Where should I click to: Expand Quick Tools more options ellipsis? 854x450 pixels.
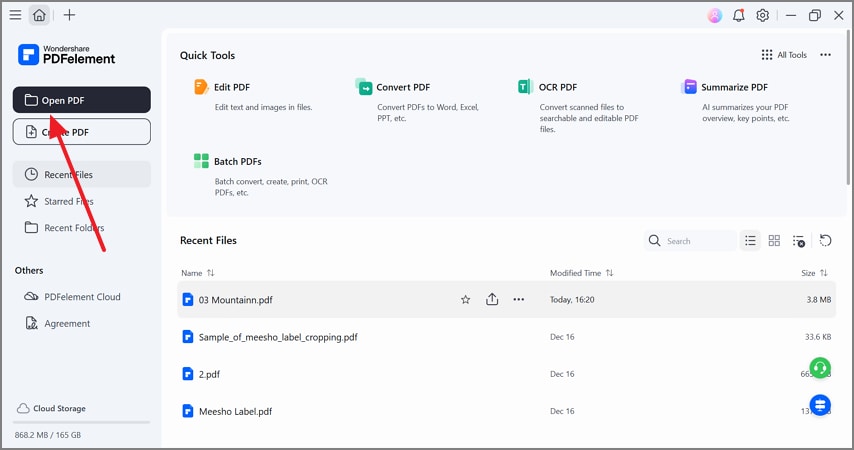pos(825,55)
